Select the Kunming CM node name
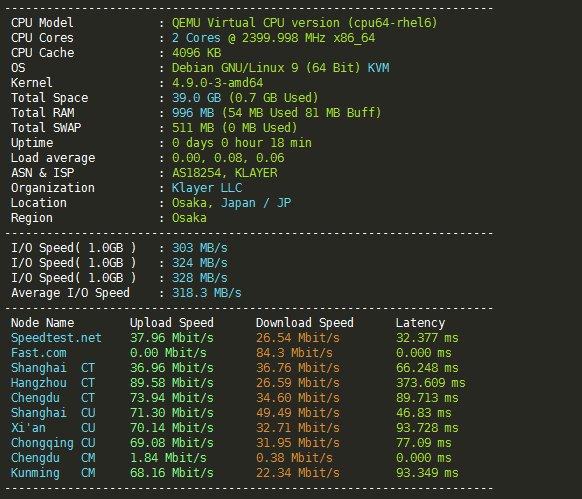 coord(53,473)
